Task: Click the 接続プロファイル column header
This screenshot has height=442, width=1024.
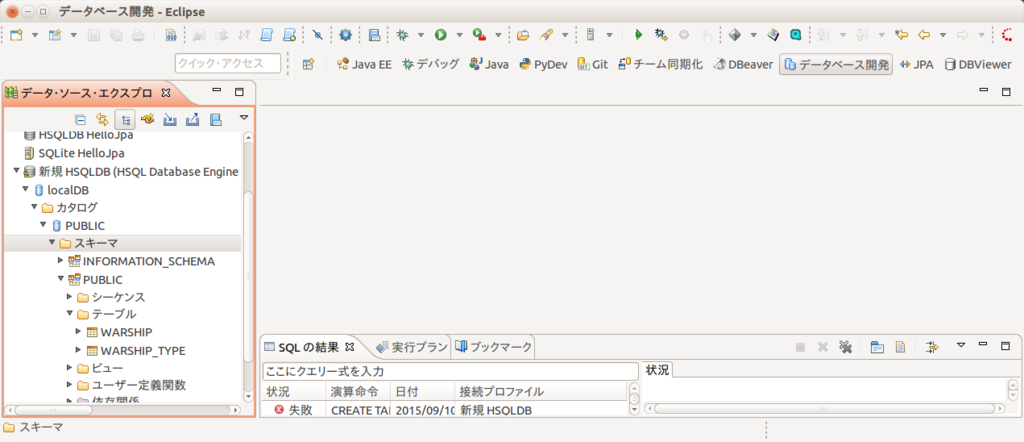Action: 541,392
